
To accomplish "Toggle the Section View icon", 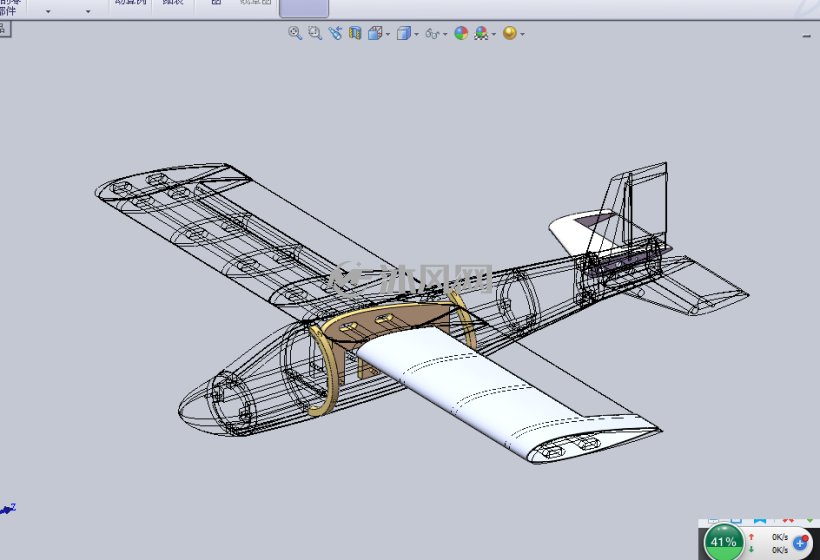I will 355,33.
